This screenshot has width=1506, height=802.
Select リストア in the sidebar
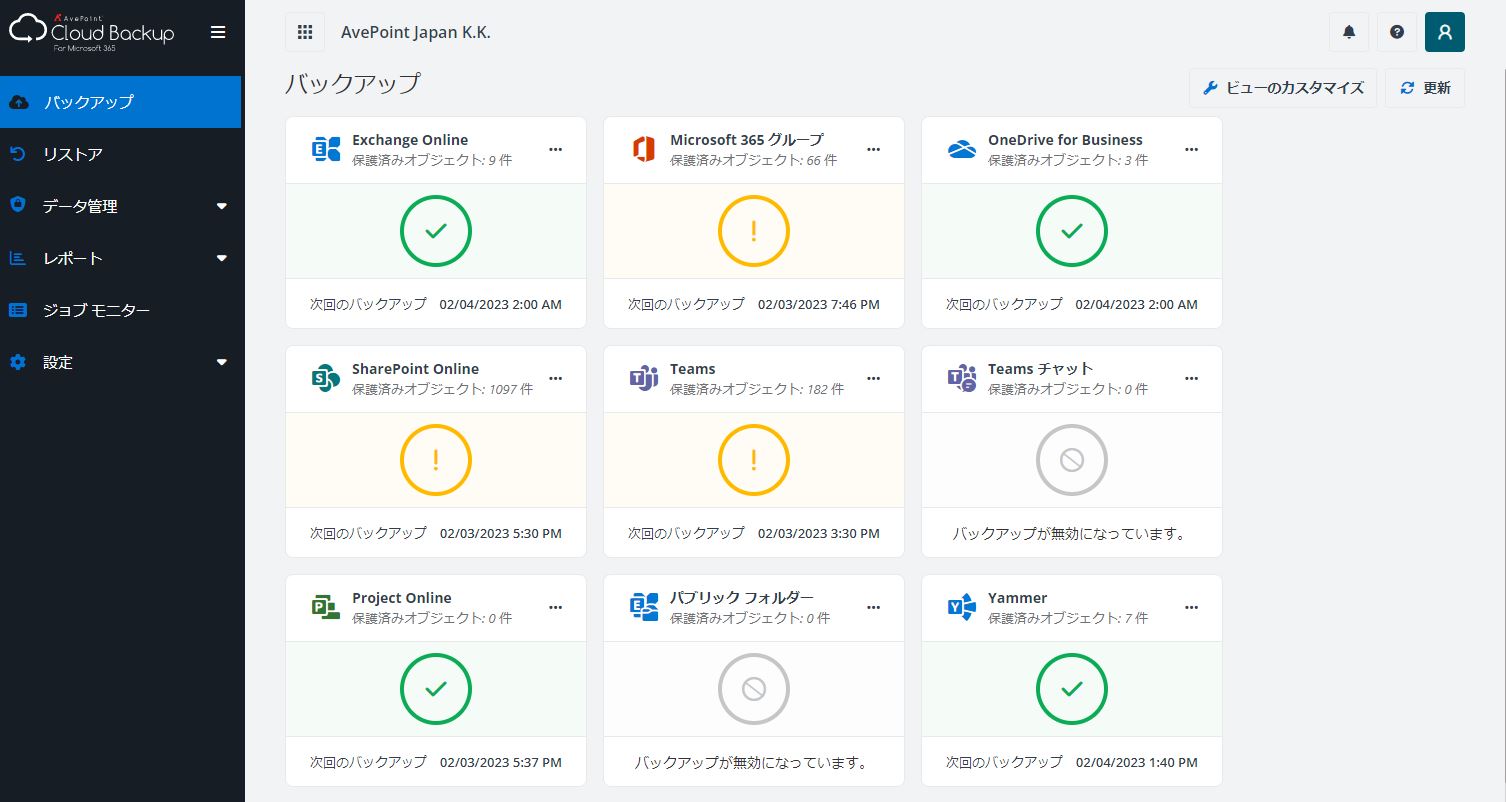coord(120,154)
